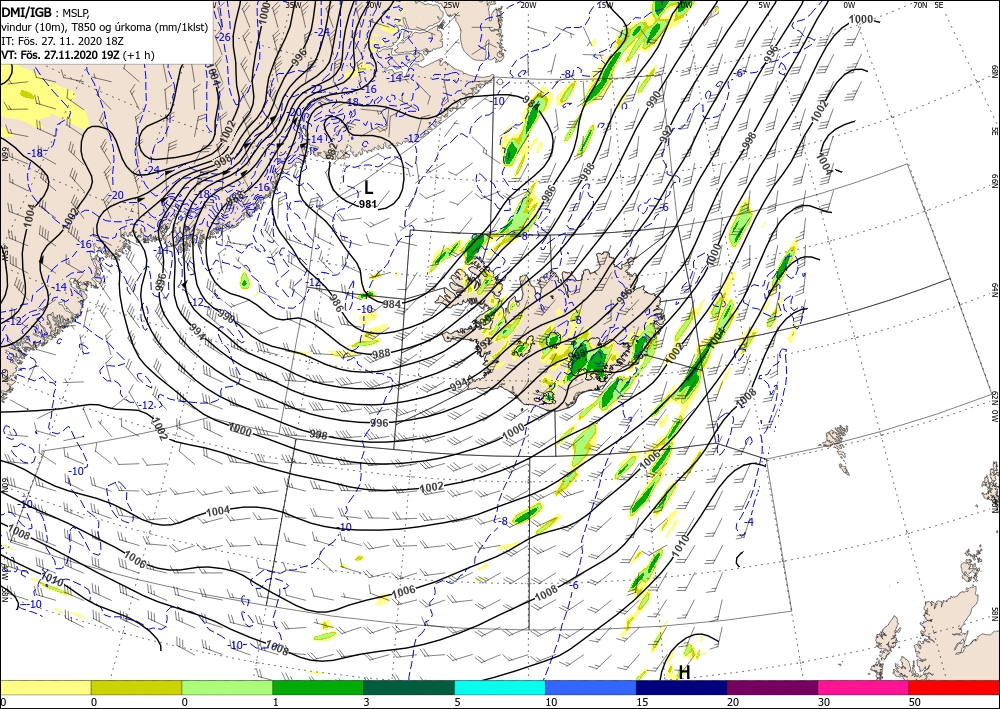The width and height of the screenshot is (1000, 709).
Task: Click the '982' isobar label near Greenland coast
Action: pos(332,149)
